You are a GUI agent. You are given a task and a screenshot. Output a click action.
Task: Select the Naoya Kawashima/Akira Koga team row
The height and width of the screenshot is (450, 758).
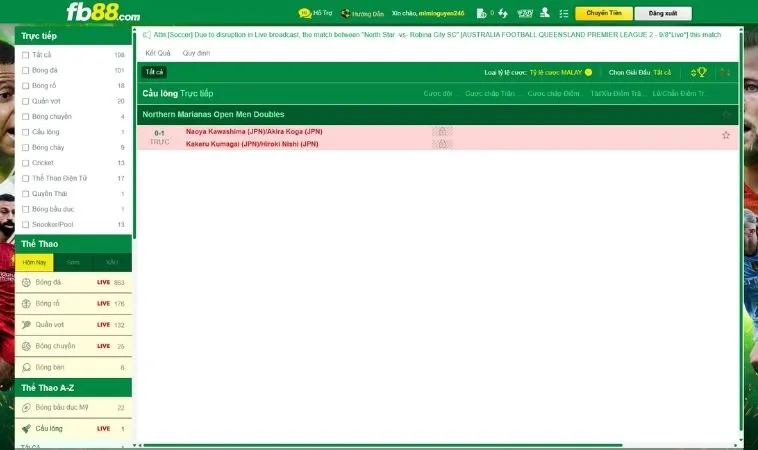tap(254, 131)
